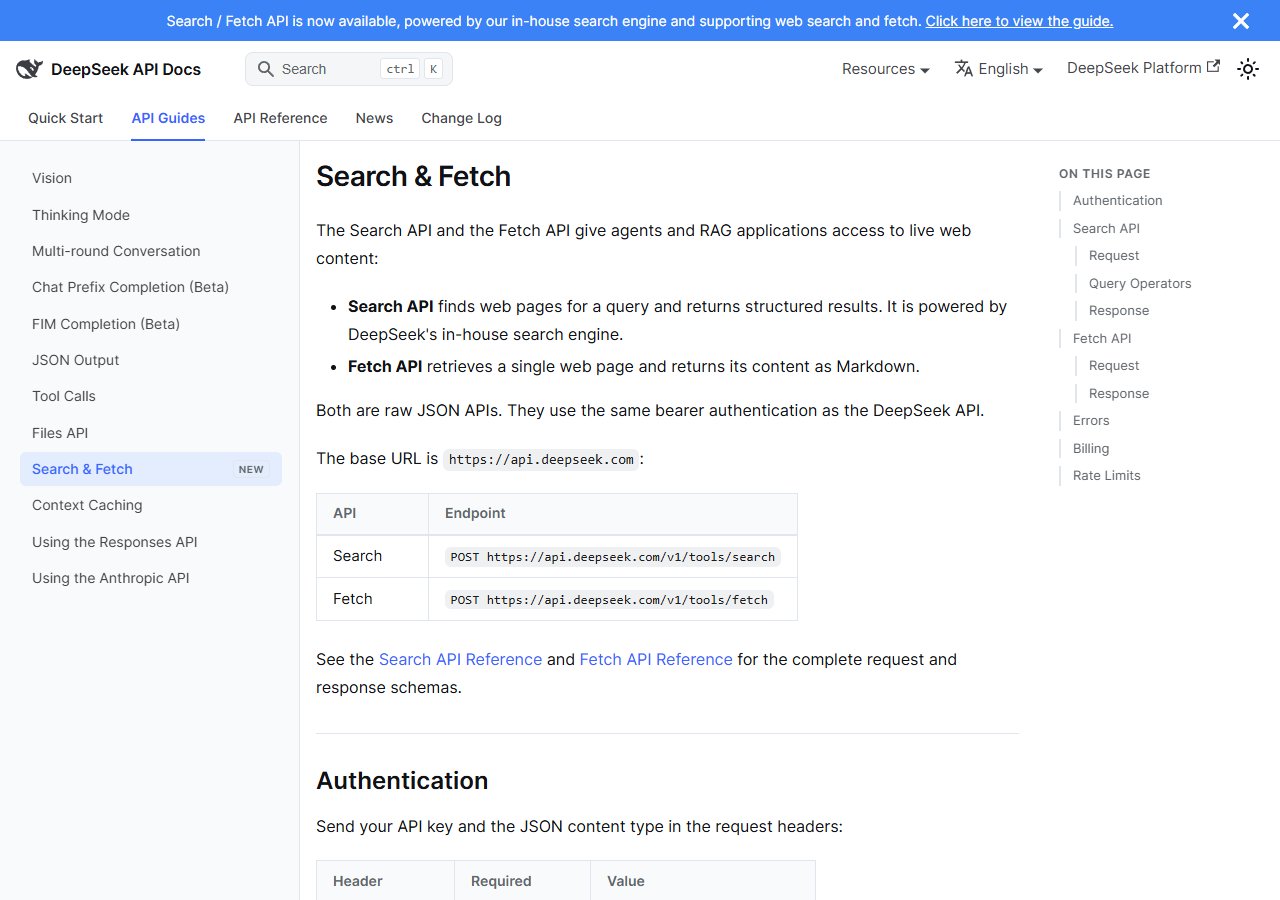Open Tool Calls in the sidebar
Viewport: 1280px width, 900px height.
point(151,396)
